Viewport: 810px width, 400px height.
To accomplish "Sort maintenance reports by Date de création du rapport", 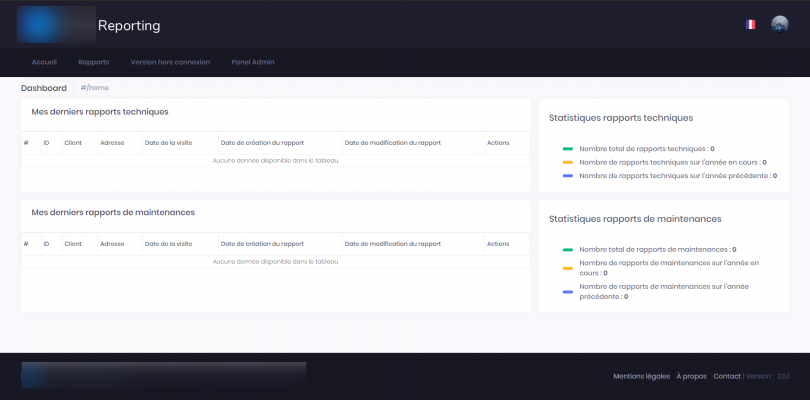I will coord(262,244).
